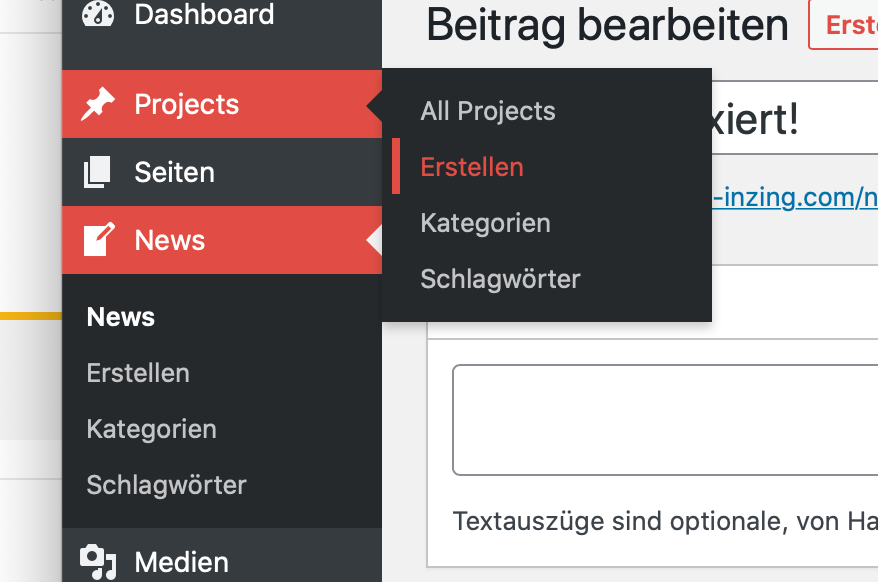
Task: Click the Dashboard gauge icon
Action: tap(98, 14)
